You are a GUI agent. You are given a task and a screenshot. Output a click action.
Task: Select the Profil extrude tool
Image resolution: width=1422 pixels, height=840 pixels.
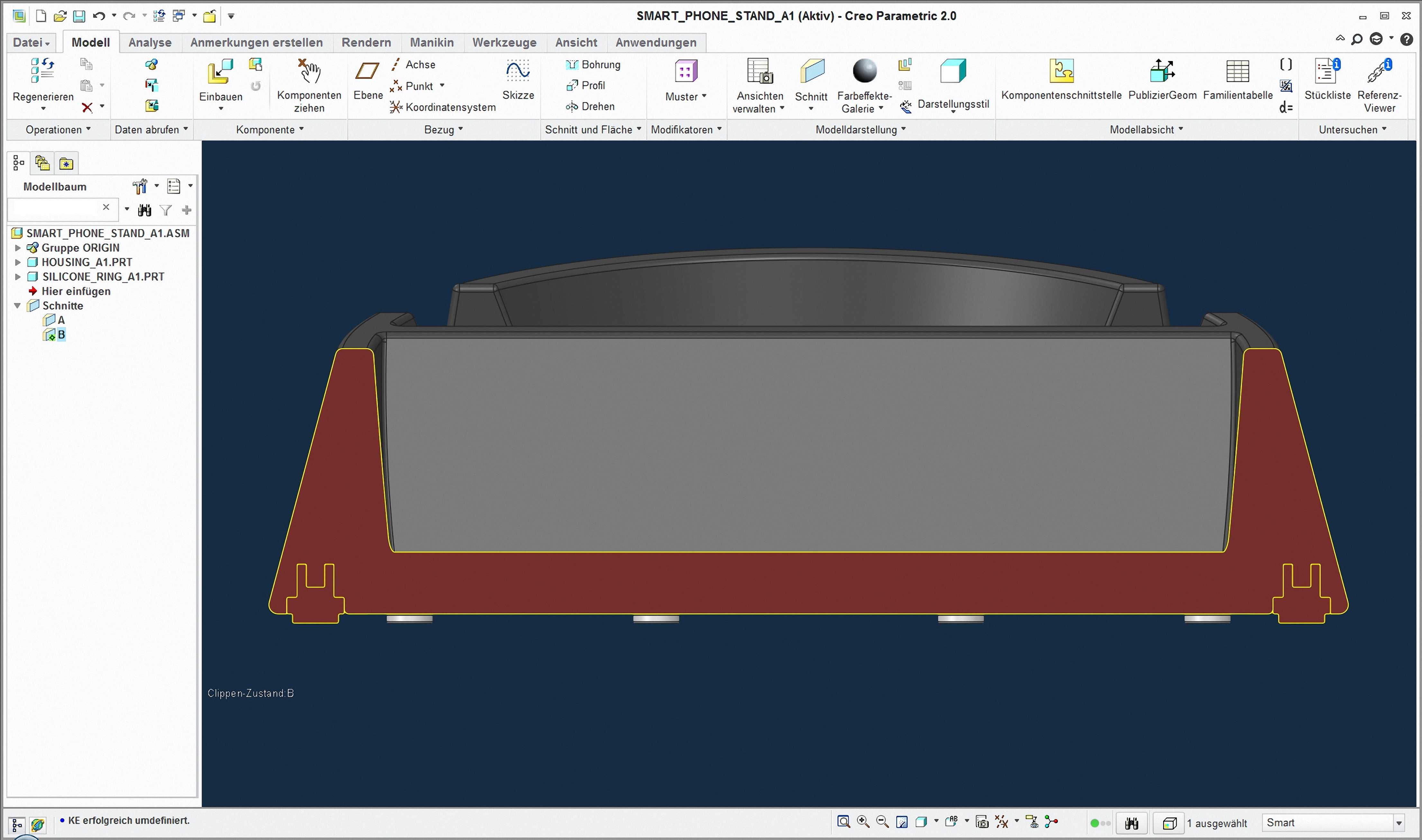(x=585, y=86)
